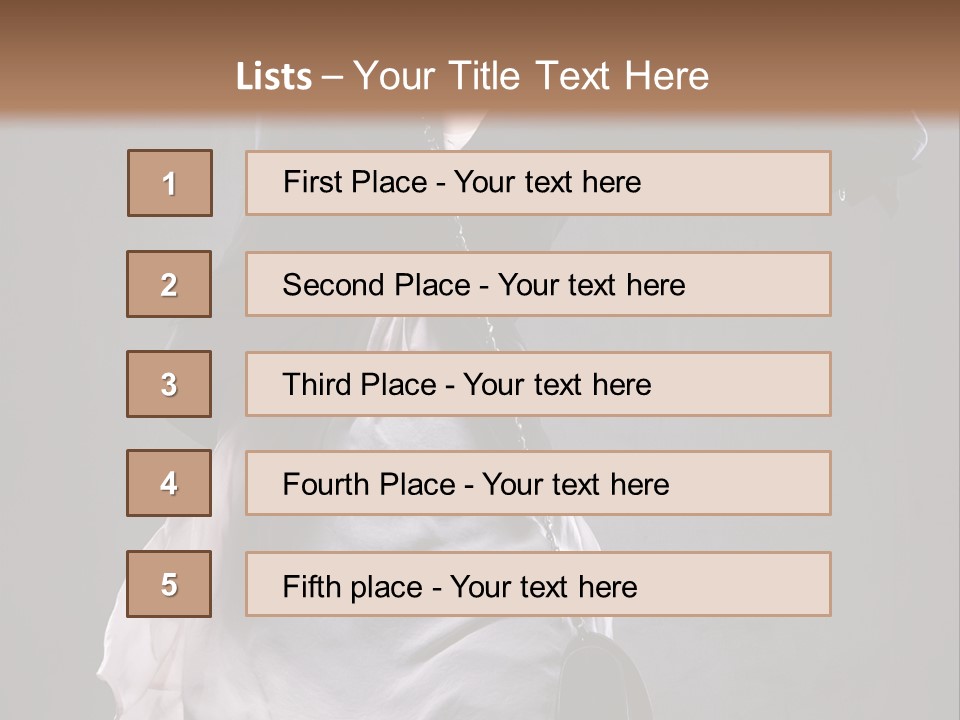This screenshot has height=720, width=960.
Task: Click the number 1 box
Action: 170,183
